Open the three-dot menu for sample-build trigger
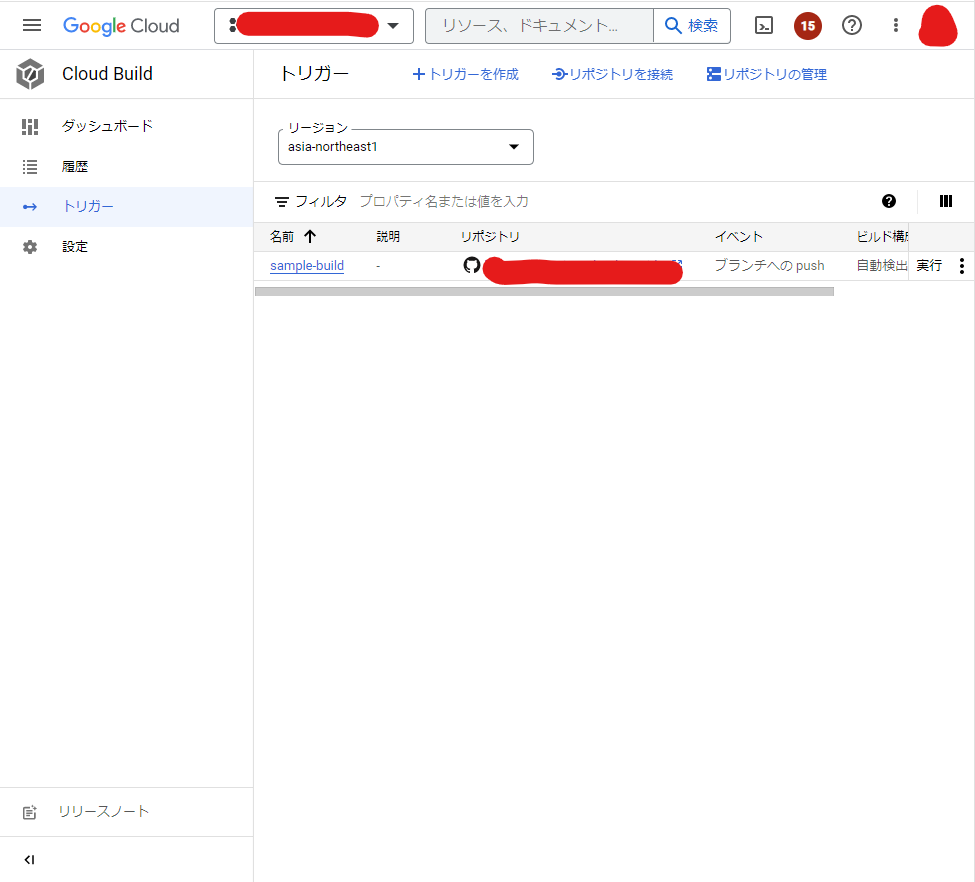975x882 pixels. tap(961, 266)
